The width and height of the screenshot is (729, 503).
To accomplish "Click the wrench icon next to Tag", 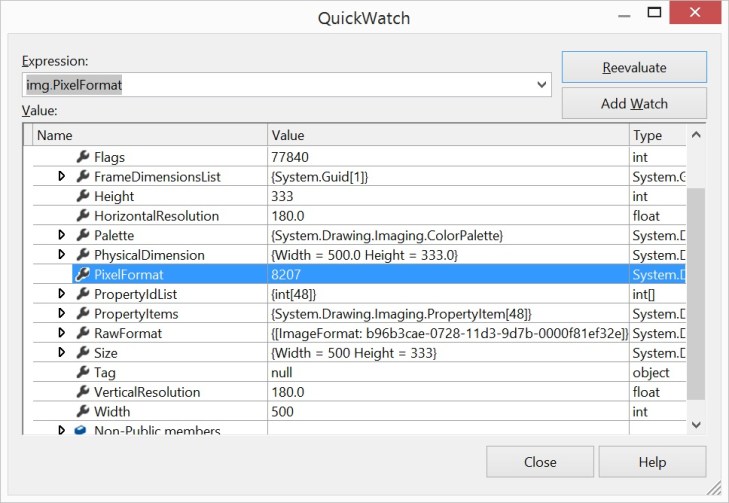I will tap(83, 372).
